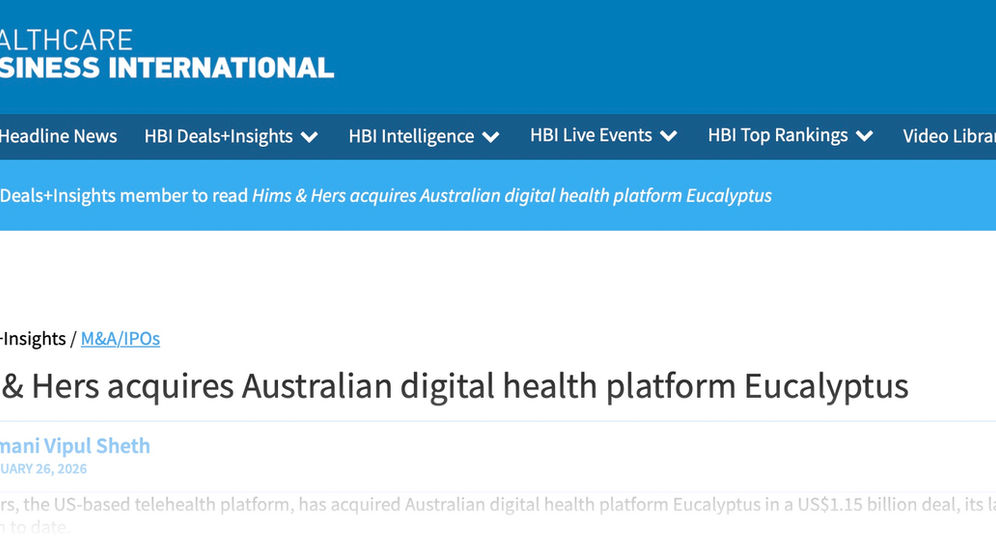Select the article summary mentioning US$1.15 billion
Image resolution: width=996 pixels, height=560 pixels.
click(x=498, y=516)
